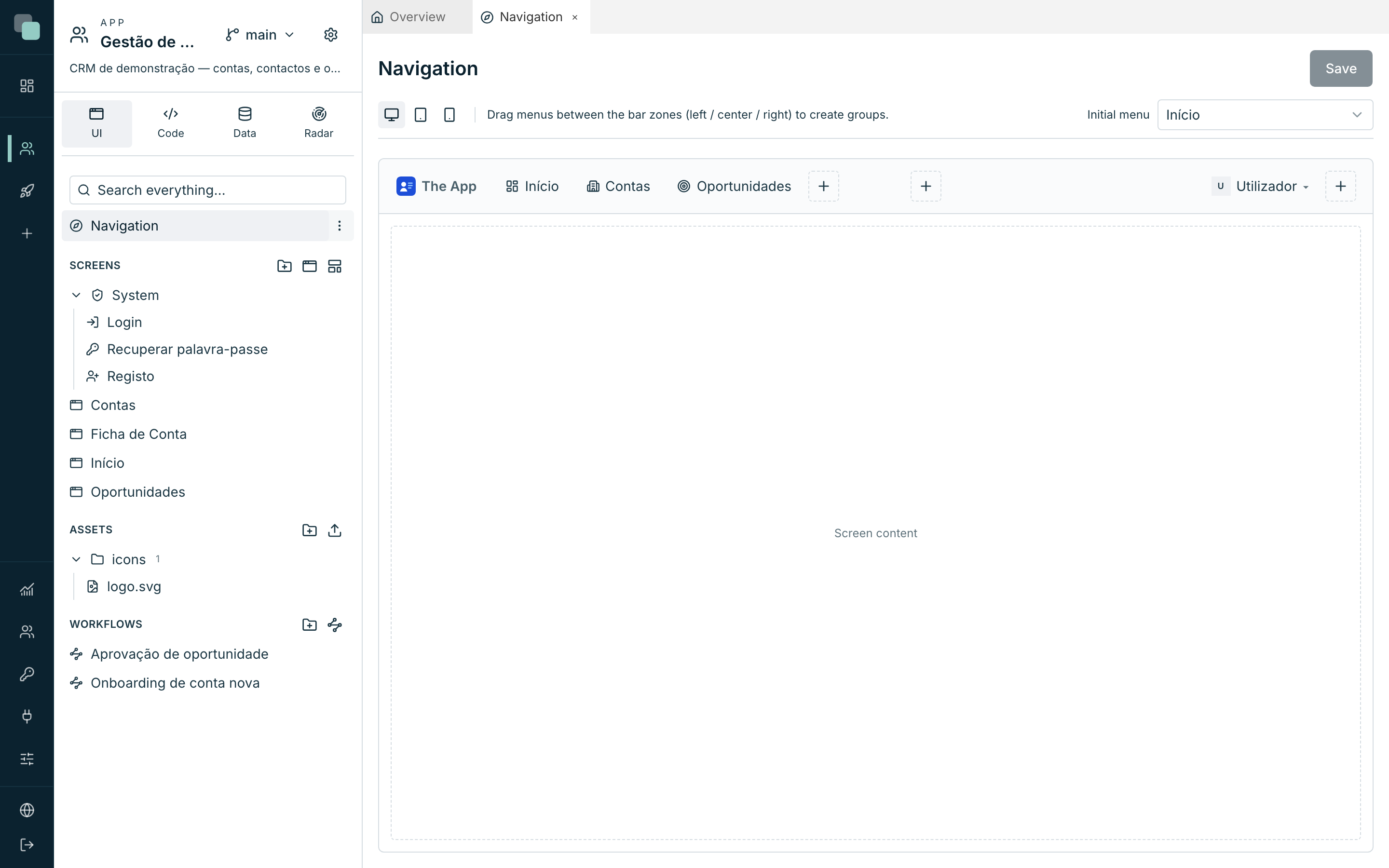Add a screen from template layout icon
The image size is (1389, 868).
pos(335,266)
